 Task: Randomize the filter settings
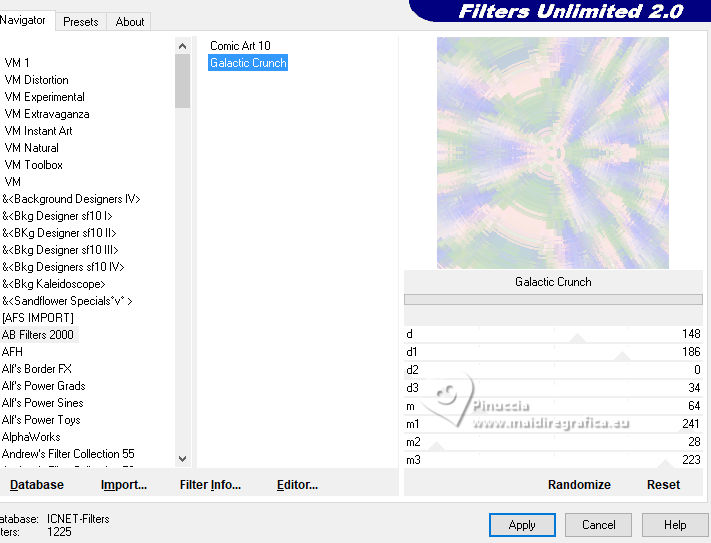(x=579, y=485)
